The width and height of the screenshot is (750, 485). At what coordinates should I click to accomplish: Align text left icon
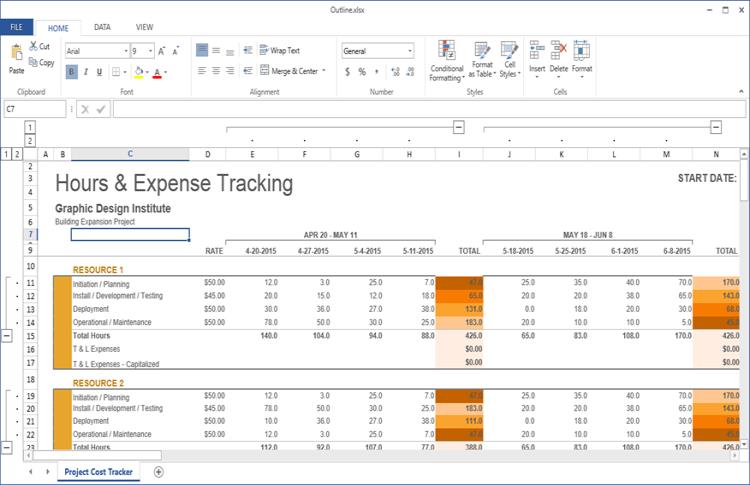tap(202, 71)
